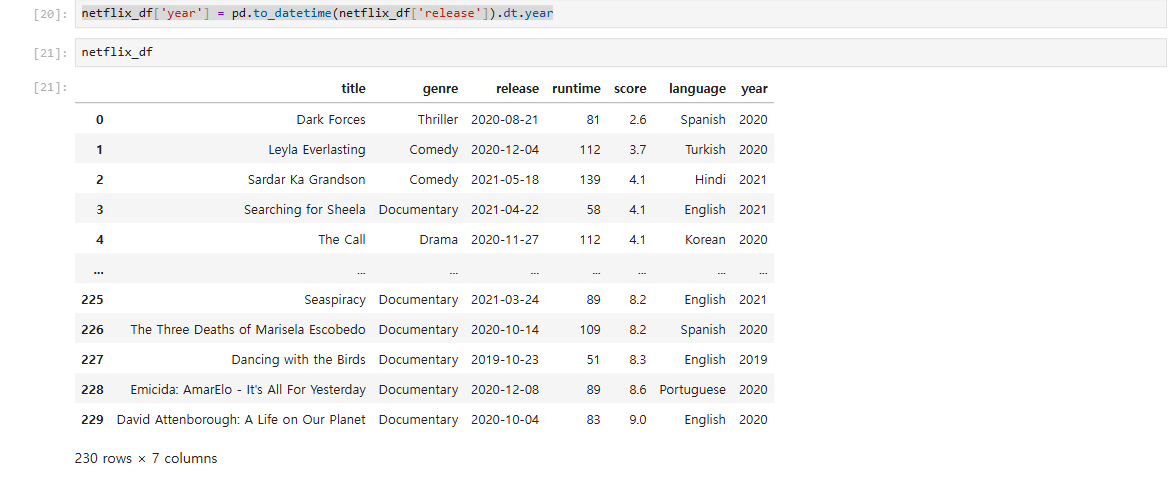Click release date 2020-10-14
1168x484 pixels.
[x=505, y=329]
